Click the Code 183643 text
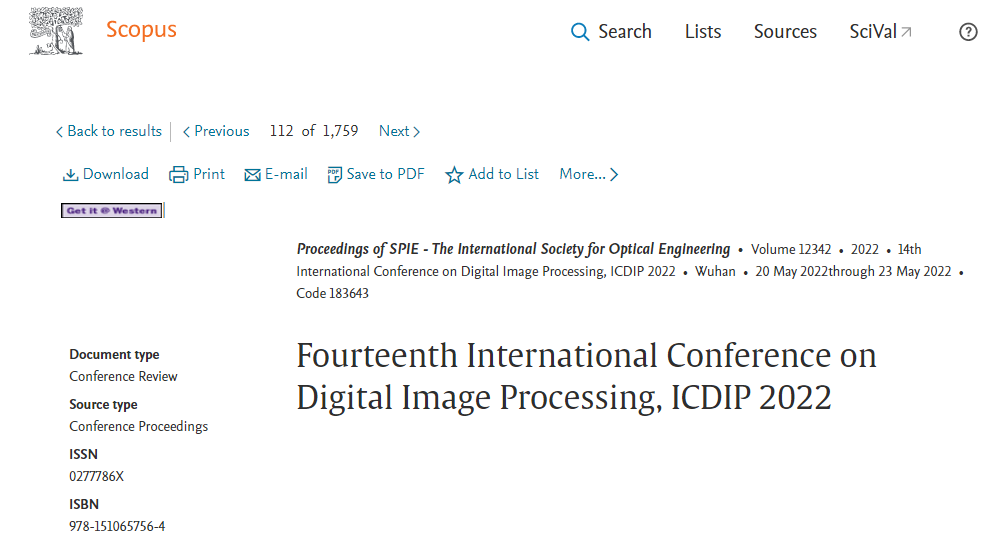This screenshot has width=985, height=544. 332,293
